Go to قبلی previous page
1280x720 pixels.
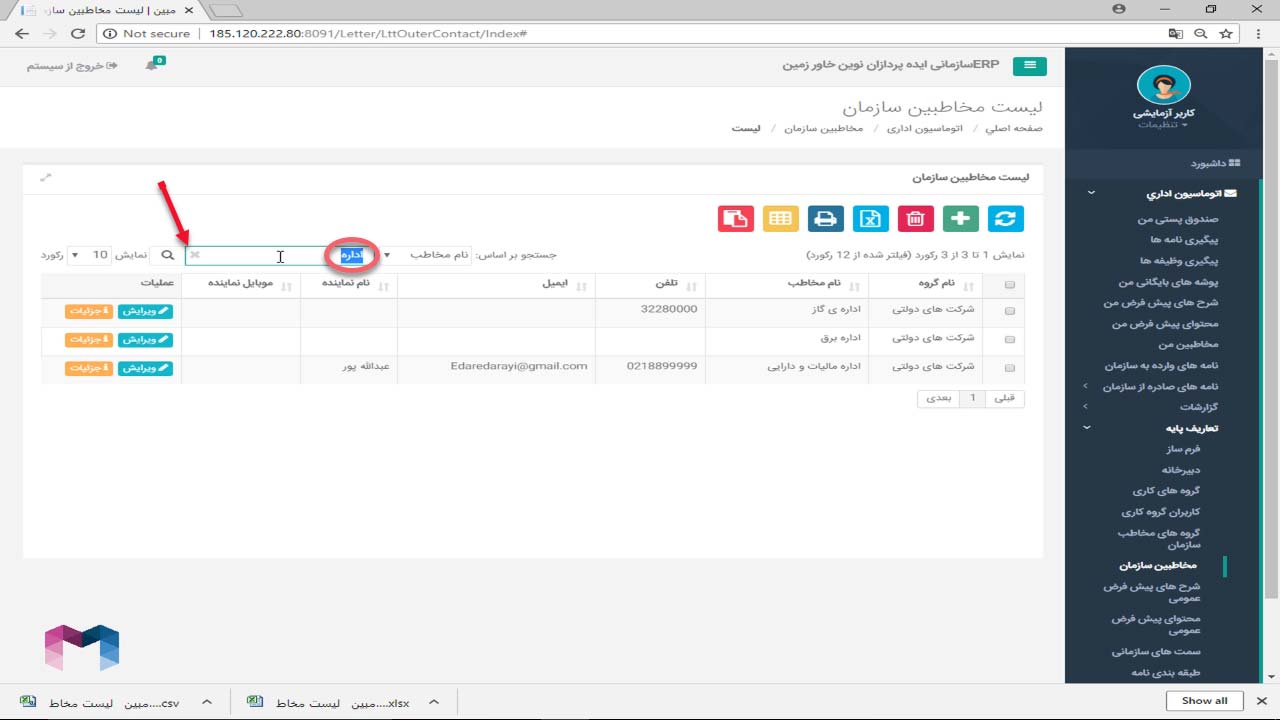[1004, 398]
